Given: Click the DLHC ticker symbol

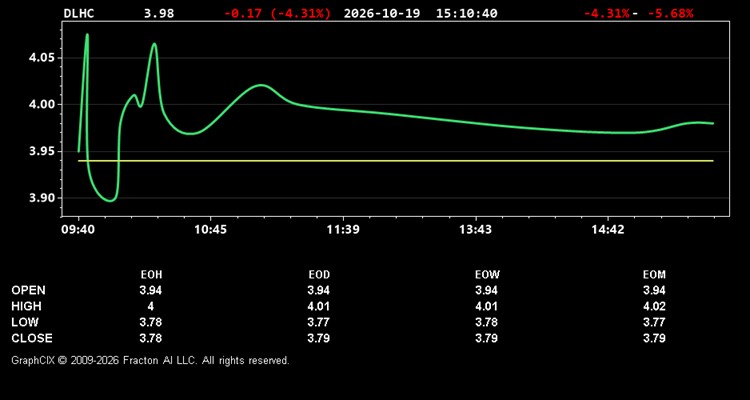Looking at the screenshot, I should coord(79,13).
